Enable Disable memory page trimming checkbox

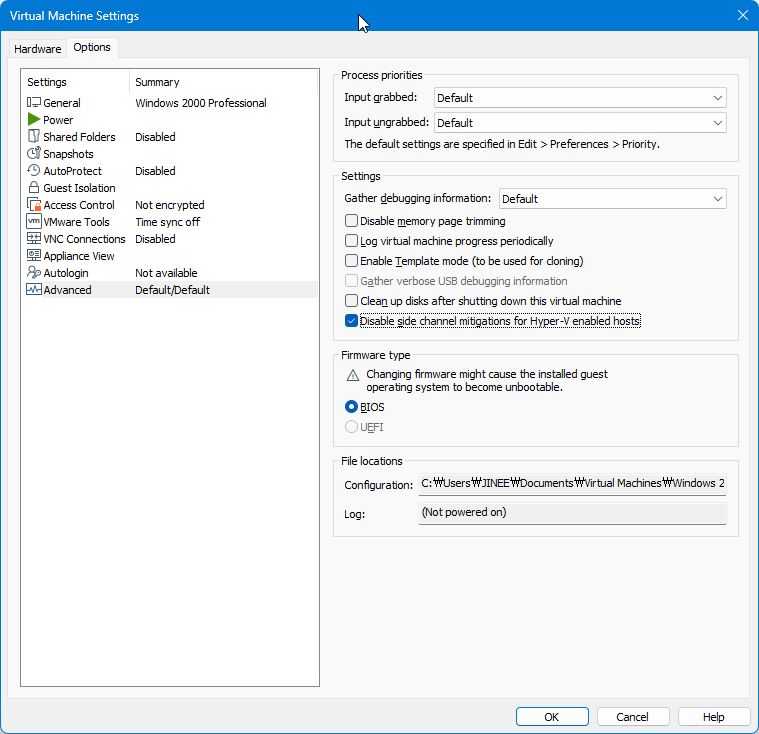[x=351, y=221]
